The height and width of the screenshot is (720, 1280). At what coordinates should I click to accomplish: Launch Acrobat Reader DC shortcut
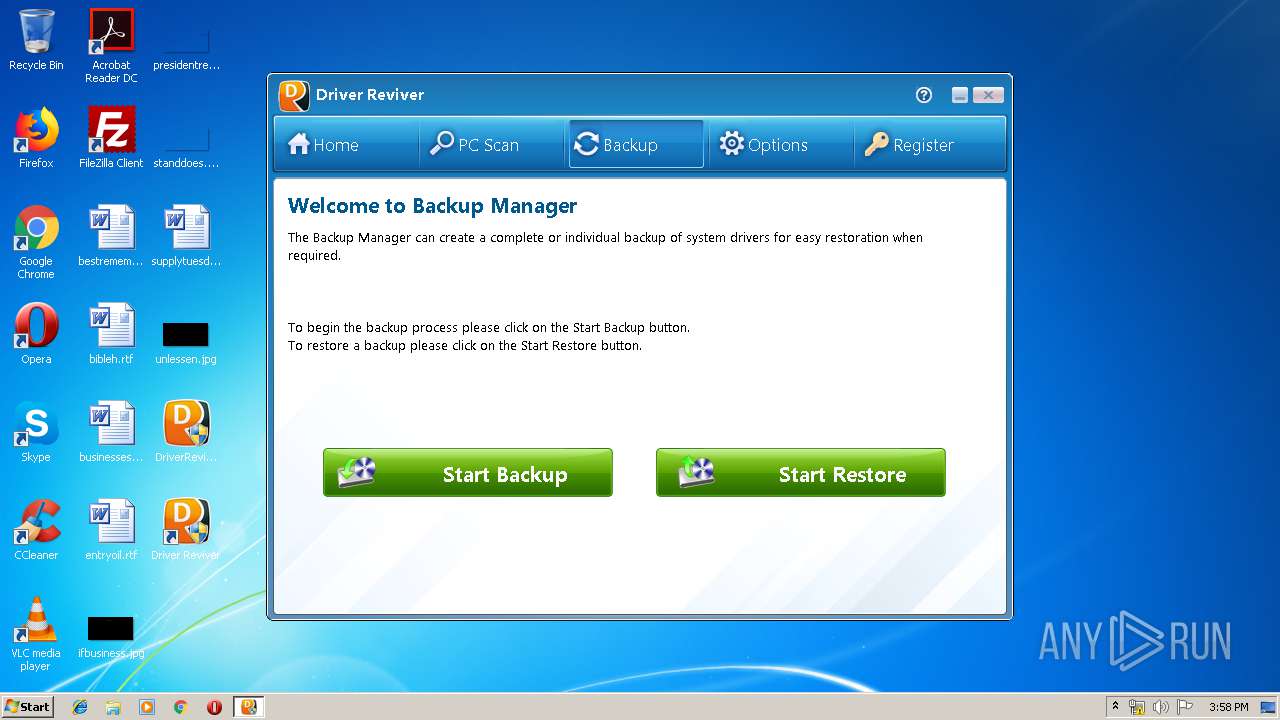pos(111,46)
